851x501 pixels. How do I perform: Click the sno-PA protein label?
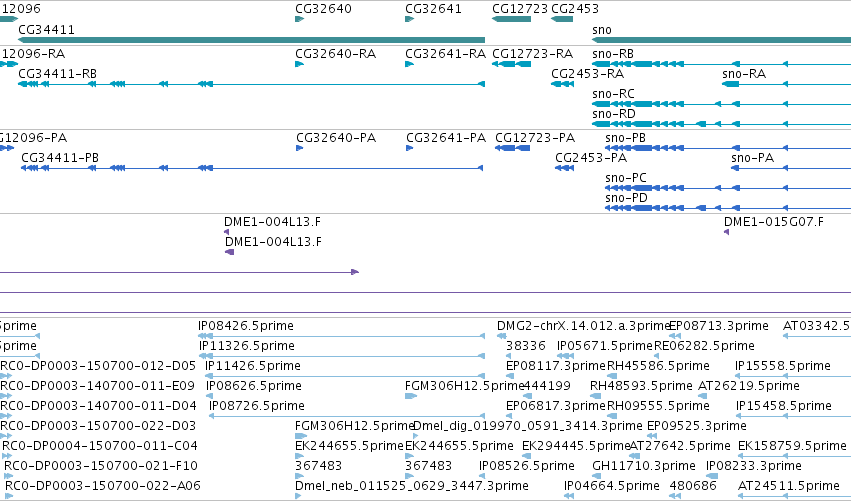(752, 158)
